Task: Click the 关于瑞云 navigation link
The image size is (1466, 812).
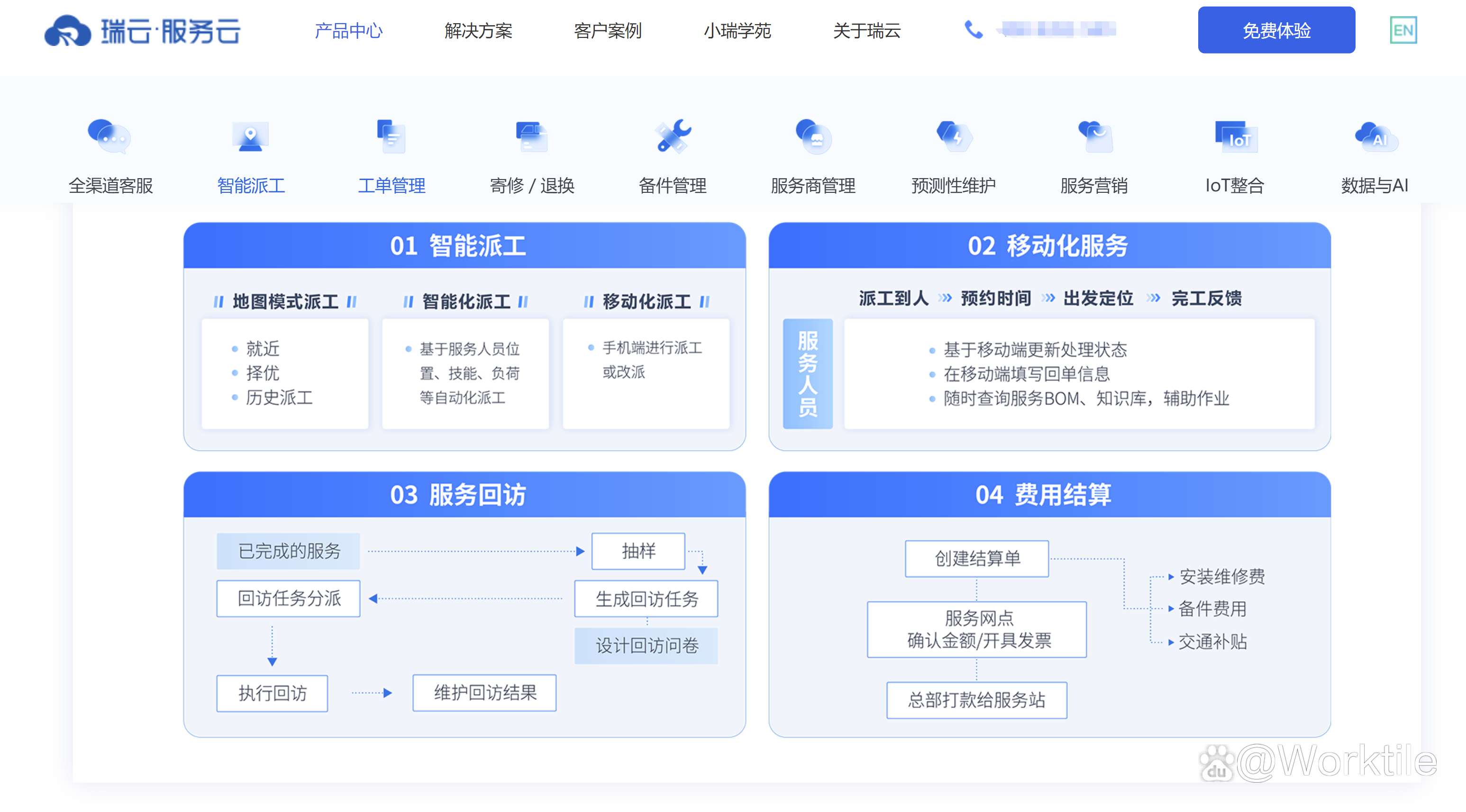Action: (x=866, y=31)
